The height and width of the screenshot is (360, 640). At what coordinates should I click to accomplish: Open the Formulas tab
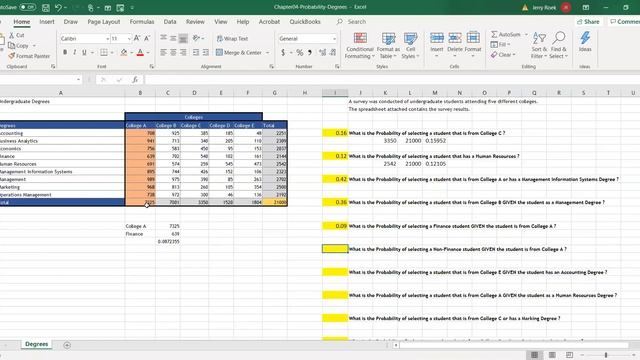[142, 22]
